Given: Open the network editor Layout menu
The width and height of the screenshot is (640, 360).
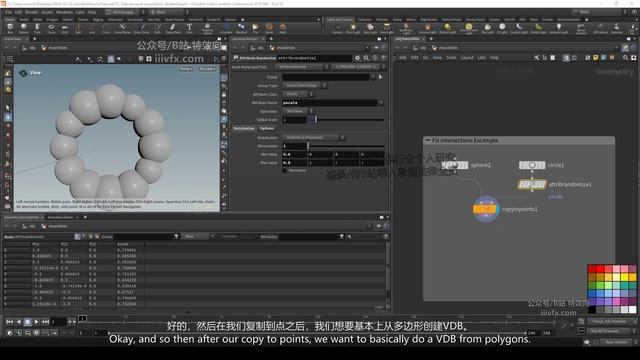Looking at the screenshot, I should click(467, 58).
